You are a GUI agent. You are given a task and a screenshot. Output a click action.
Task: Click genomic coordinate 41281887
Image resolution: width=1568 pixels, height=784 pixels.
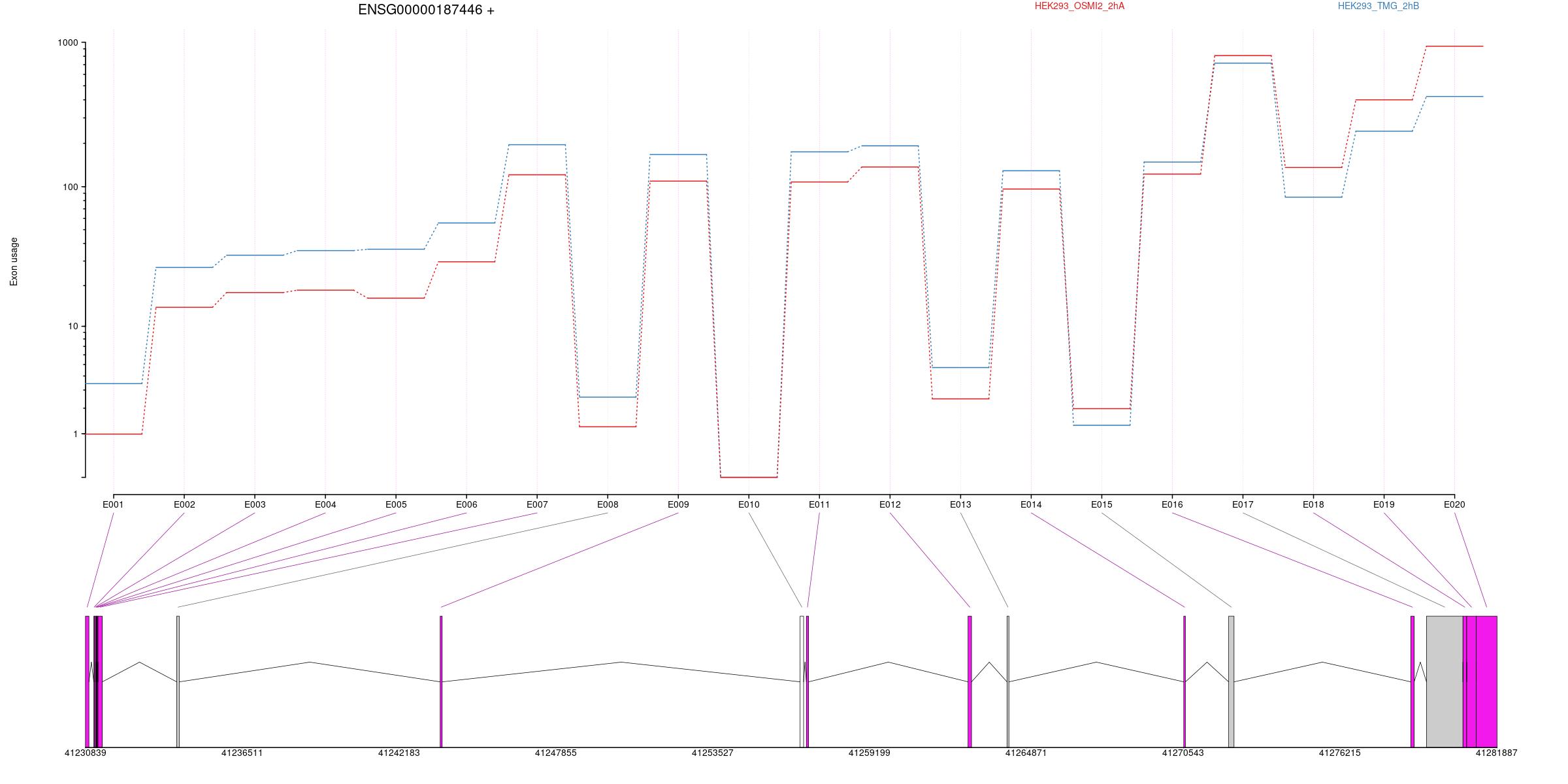tap(1496, 753)
